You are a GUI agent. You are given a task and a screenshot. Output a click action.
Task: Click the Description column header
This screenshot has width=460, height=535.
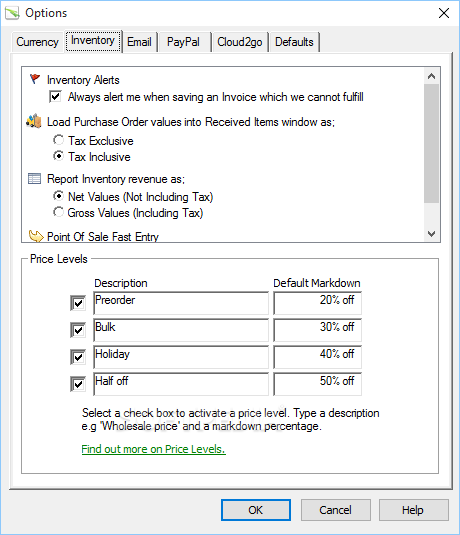pos(121,283)
